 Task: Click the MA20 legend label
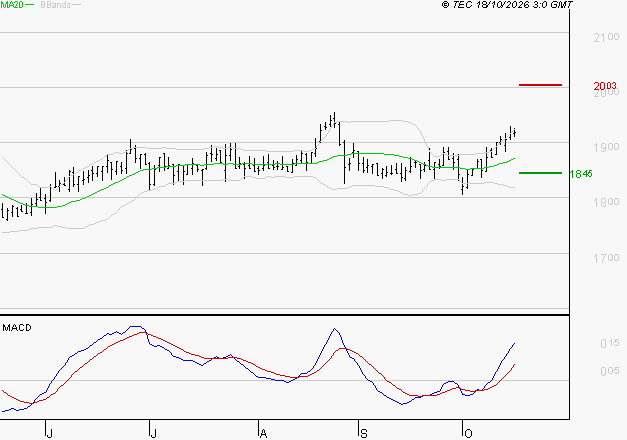[x=12, y=5]
